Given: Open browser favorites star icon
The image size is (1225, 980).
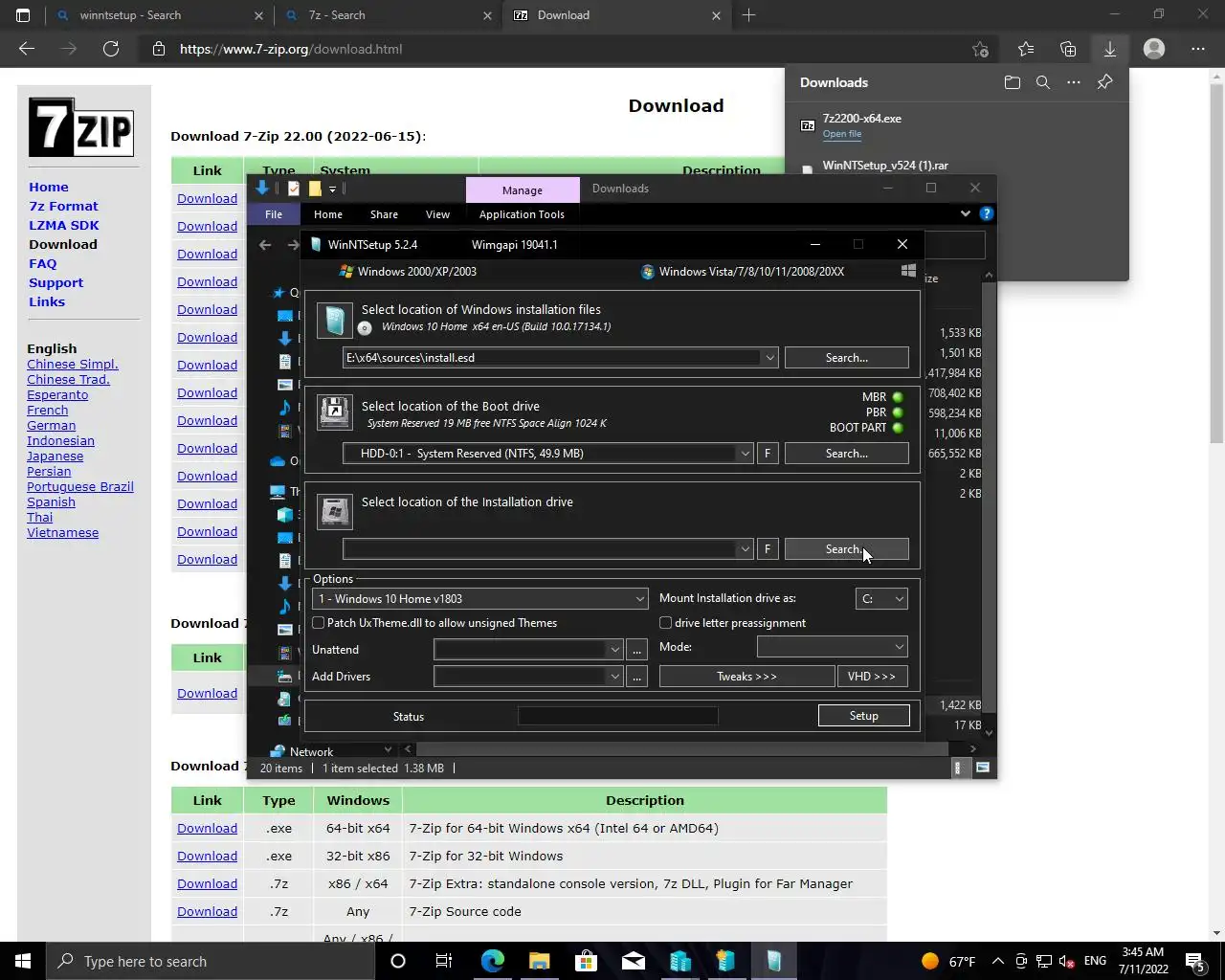Looking at the screenshot, I should click(x=1026, y=49).
